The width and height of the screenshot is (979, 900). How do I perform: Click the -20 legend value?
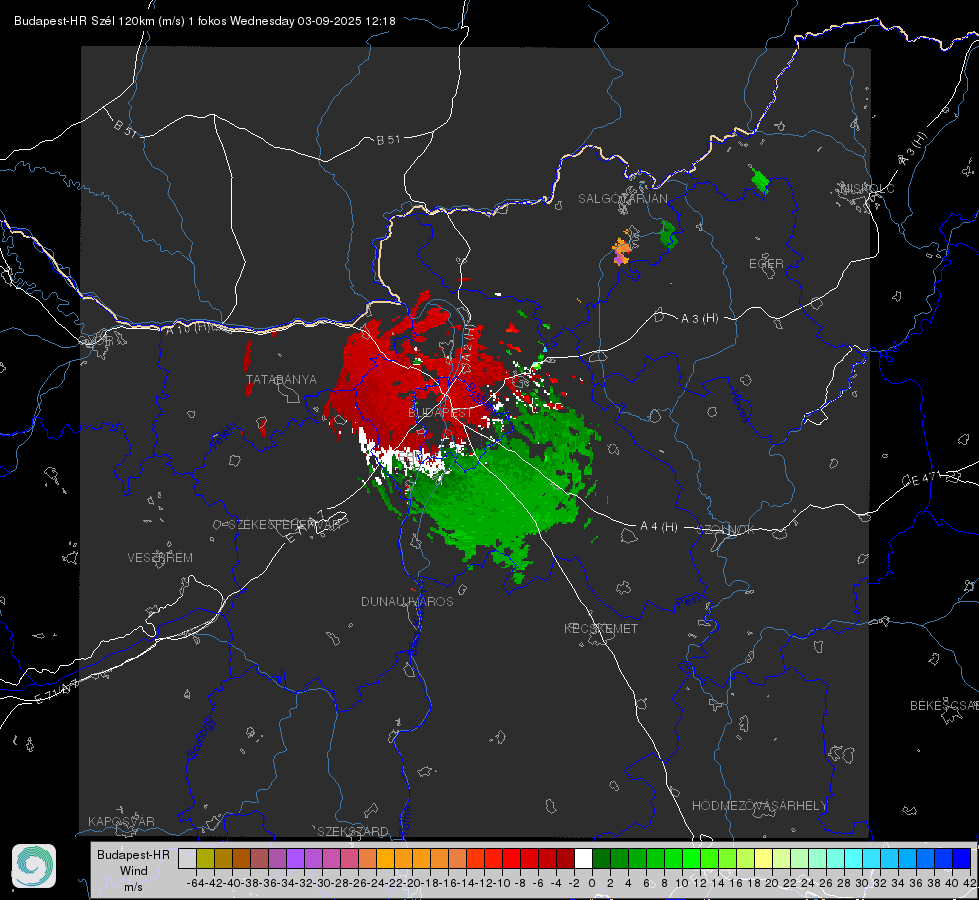[x=411, y=883]
